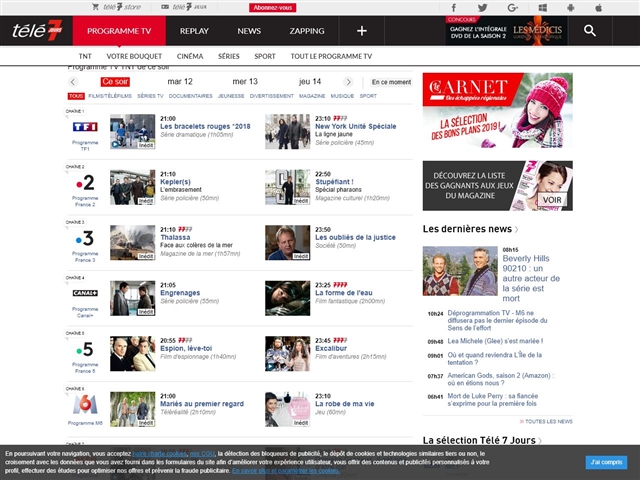
Task: Open the Twitter icon in top bar
Action: coord(483,7)
